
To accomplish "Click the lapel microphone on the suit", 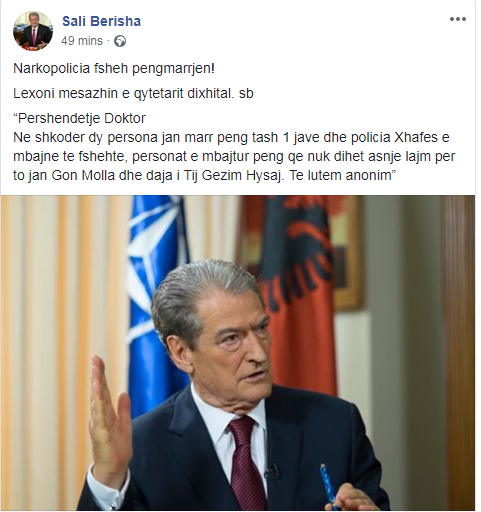I will click(x=271, y=471).
